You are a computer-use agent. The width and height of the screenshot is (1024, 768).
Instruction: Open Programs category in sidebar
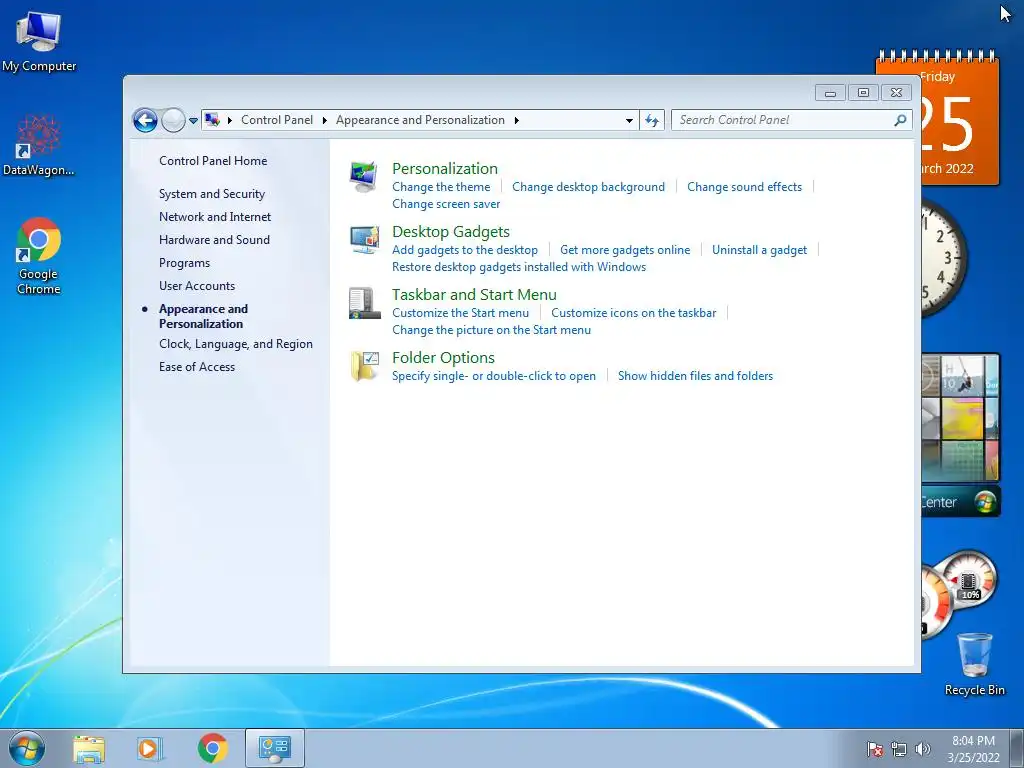coord(184,263)
